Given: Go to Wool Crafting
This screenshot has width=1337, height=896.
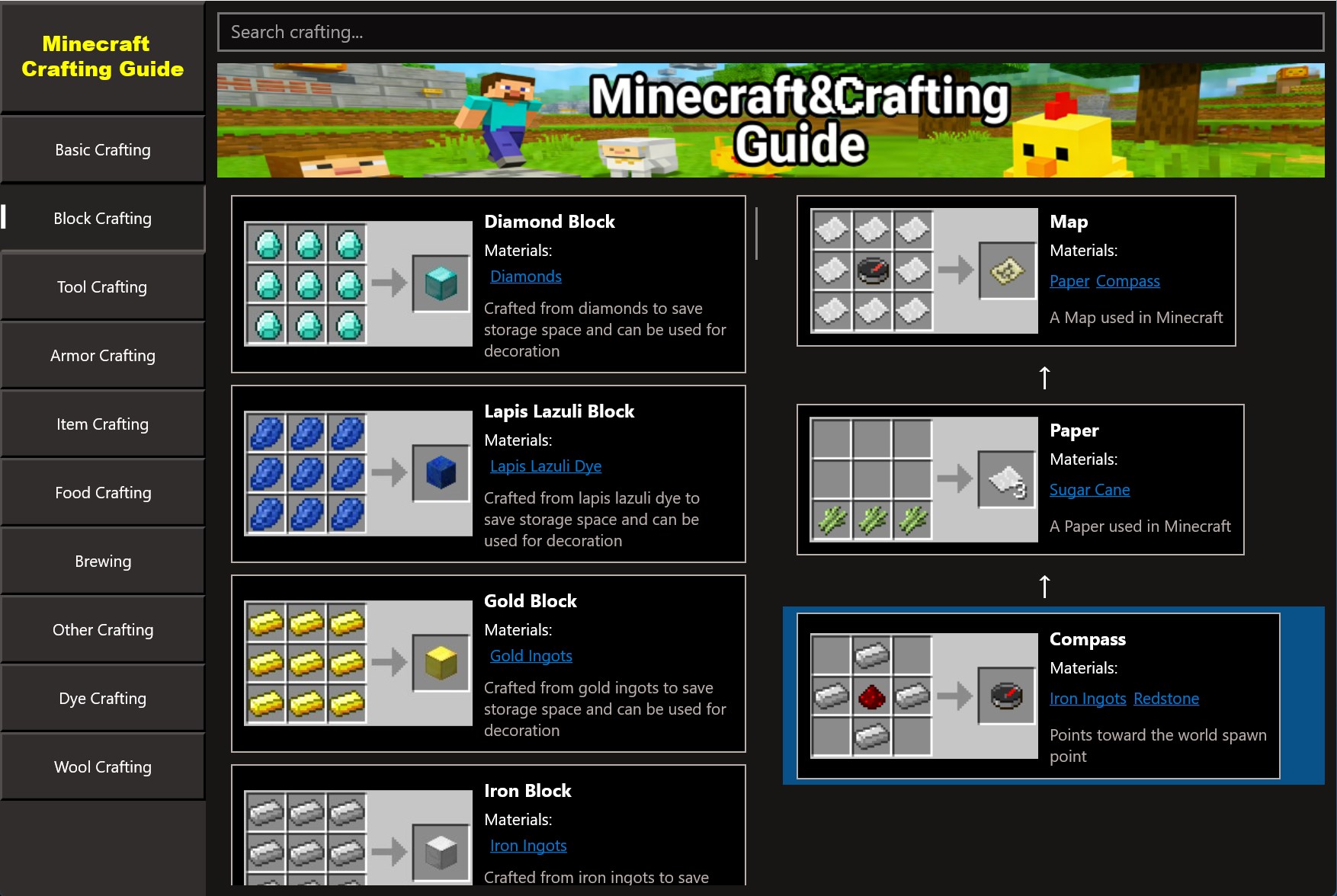Looking at the screenshot, I should click(x=103, y=766).
